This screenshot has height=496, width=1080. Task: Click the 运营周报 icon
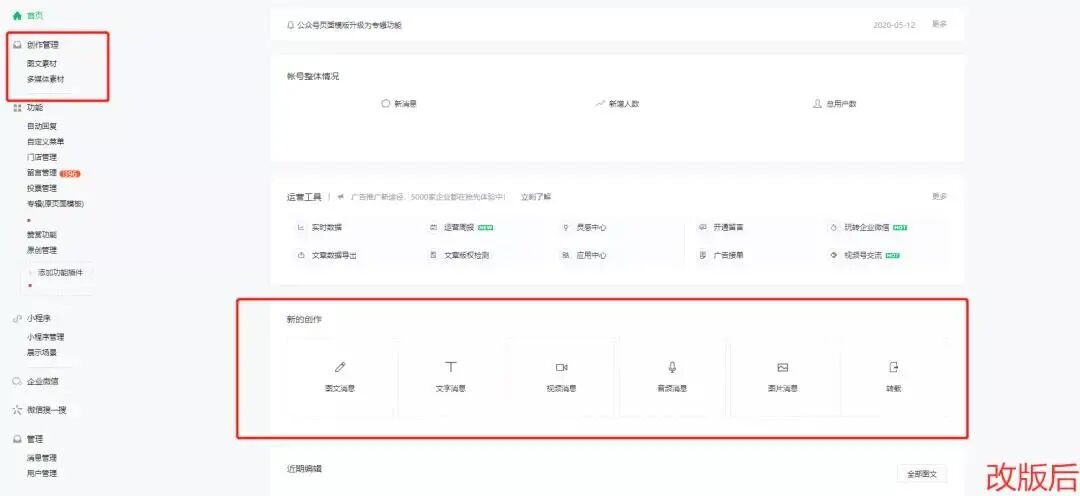click(x=433, y=227)
